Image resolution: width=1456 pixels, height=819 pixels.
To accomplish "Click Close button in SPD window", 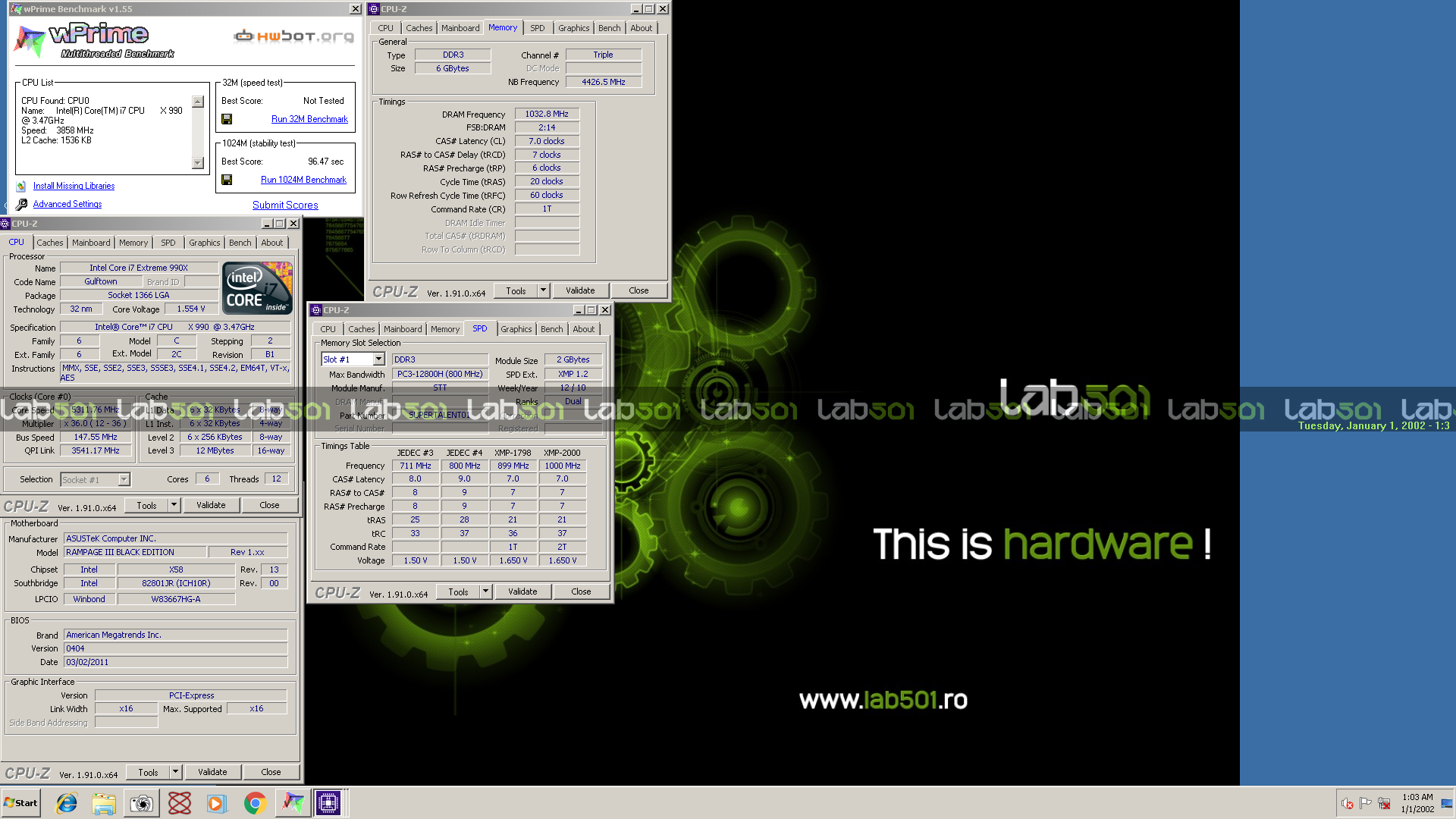I will [581, 591].
